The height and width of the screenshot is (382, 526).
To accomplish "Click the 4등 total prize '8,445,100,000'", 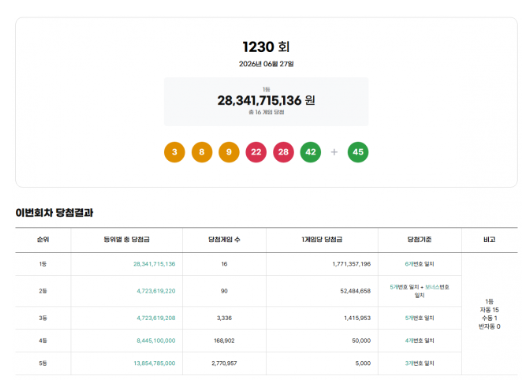I will pyautogui.click(x=156, y=341).
